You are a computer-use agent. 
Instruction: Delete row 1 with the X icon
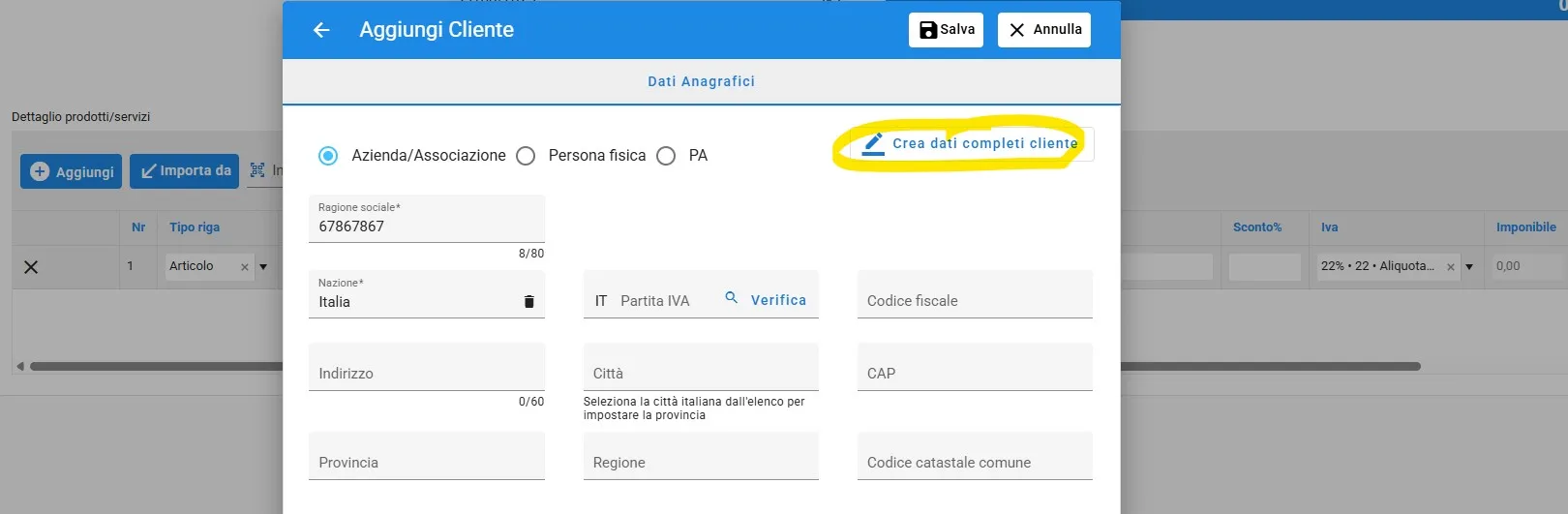pyautogui.click(x=31, y=267)
